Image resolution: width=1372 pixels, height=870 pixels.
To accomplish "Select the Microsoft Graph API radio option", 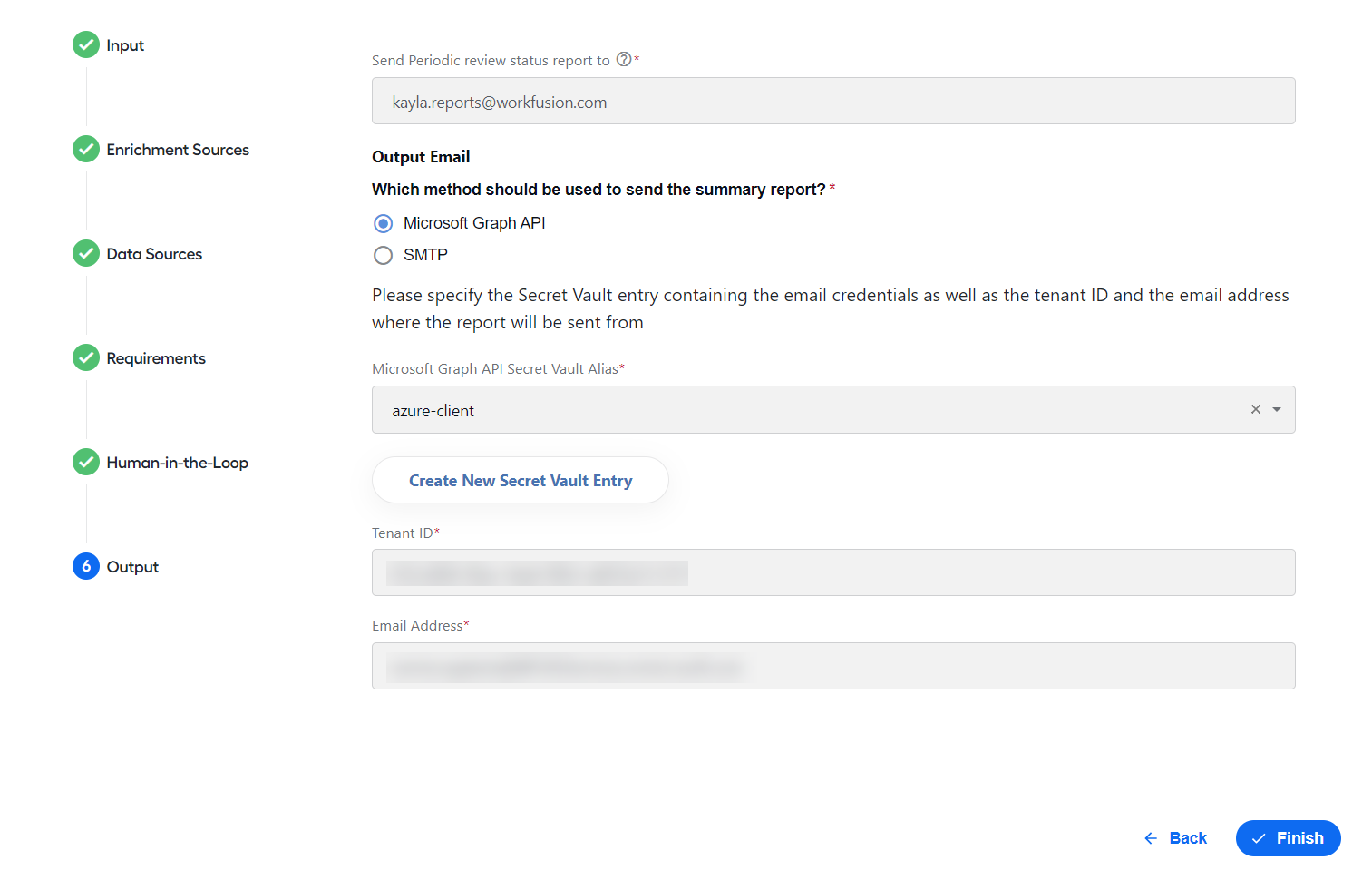I will tap(384, 223).
